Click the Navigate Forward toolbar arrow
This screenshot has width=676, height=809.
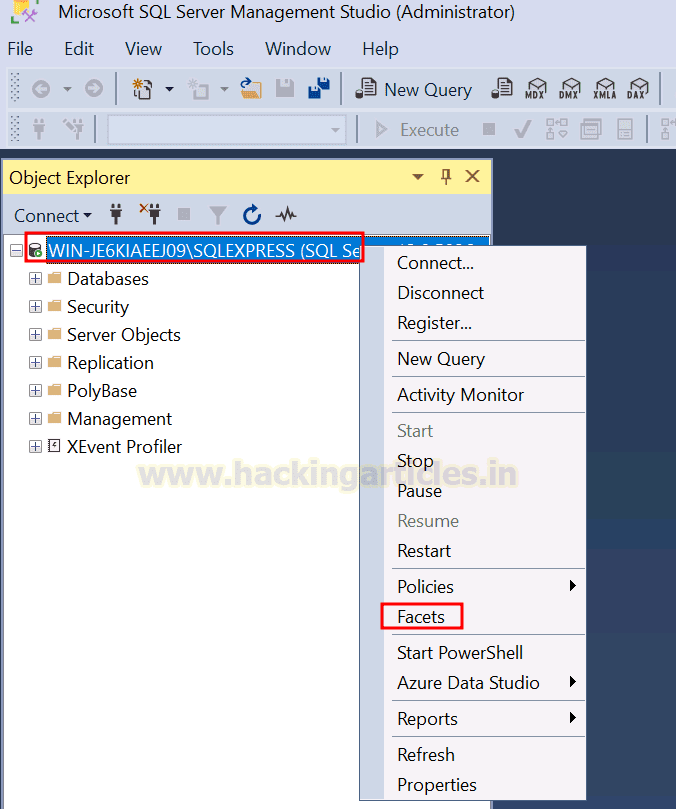(x=94, y=89)
